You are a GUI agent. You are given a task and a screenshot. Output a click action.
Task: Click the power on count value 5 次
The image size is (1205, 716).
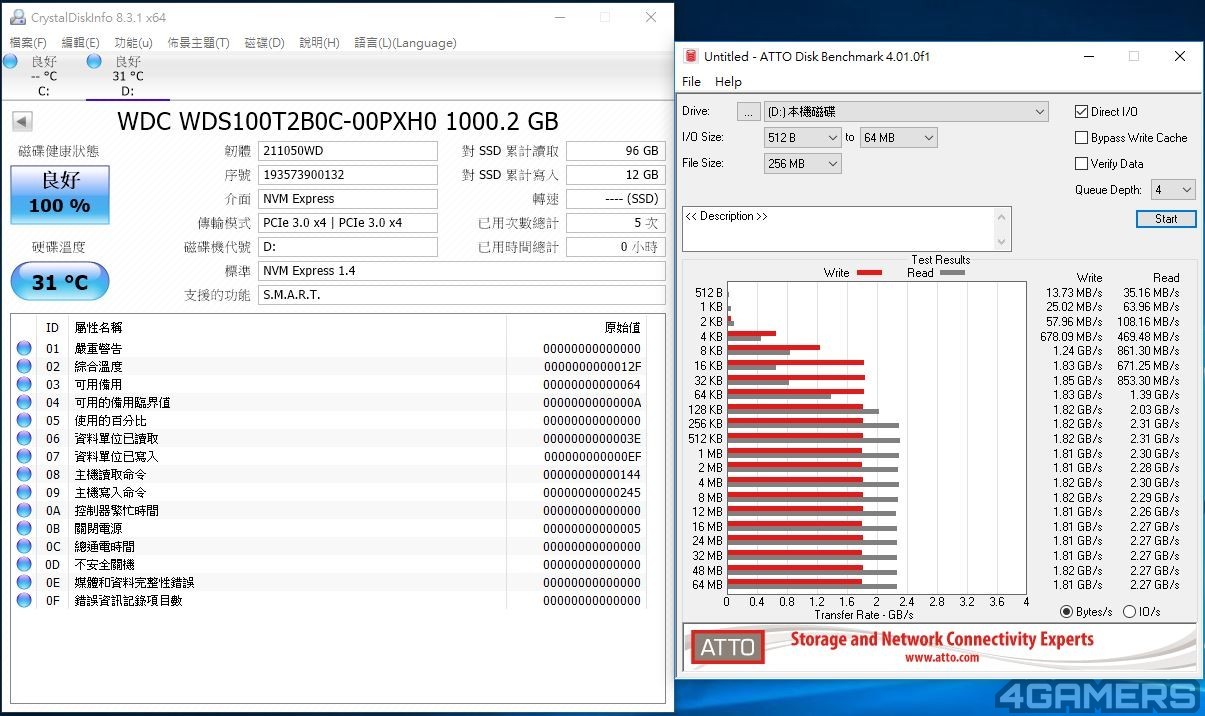point(616,223)
